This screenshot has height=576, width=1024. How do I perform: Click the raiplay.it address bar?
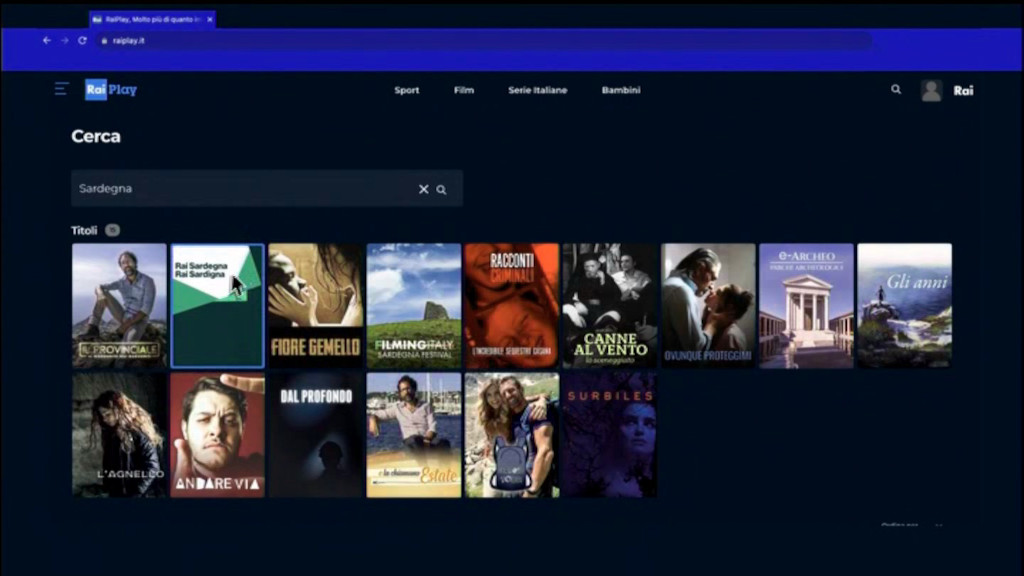(x=483, y=40)
